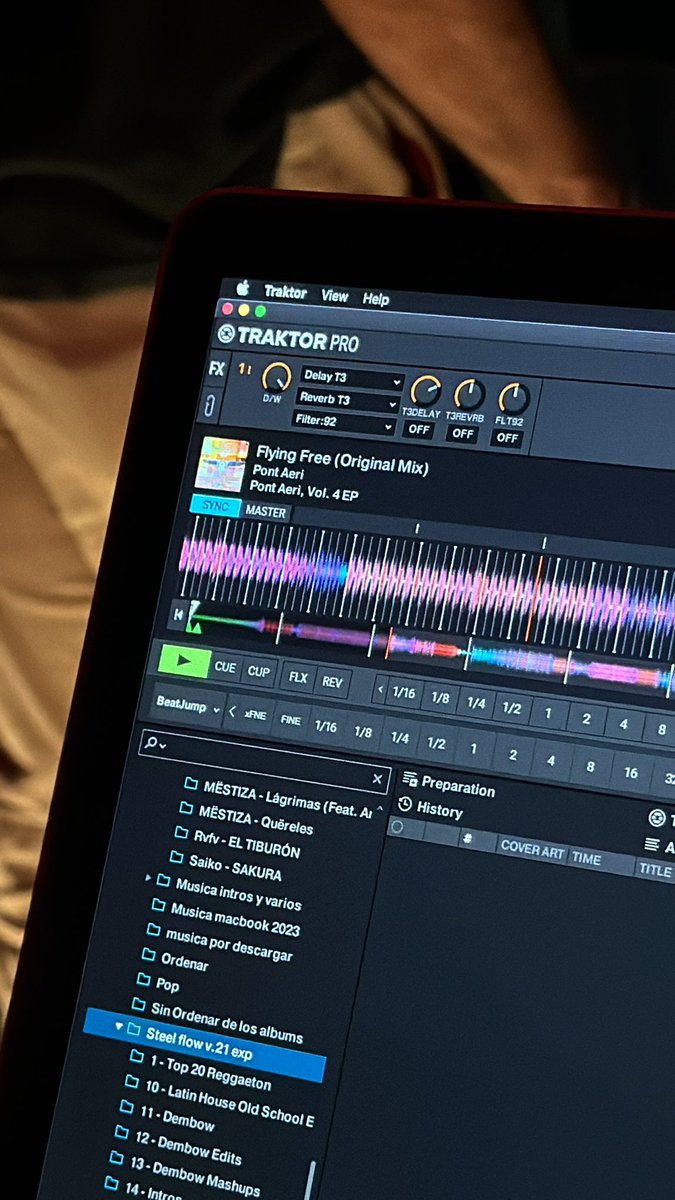
Task: Toggle the OFF button under T3DELAY
Action: click(417, 429)
